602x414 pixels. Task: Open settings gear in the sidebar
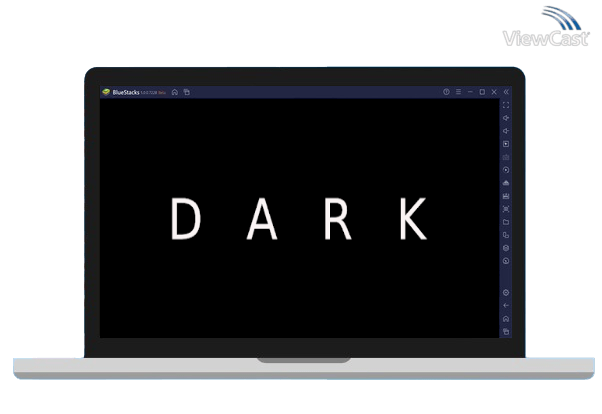(x=506, y=293)
